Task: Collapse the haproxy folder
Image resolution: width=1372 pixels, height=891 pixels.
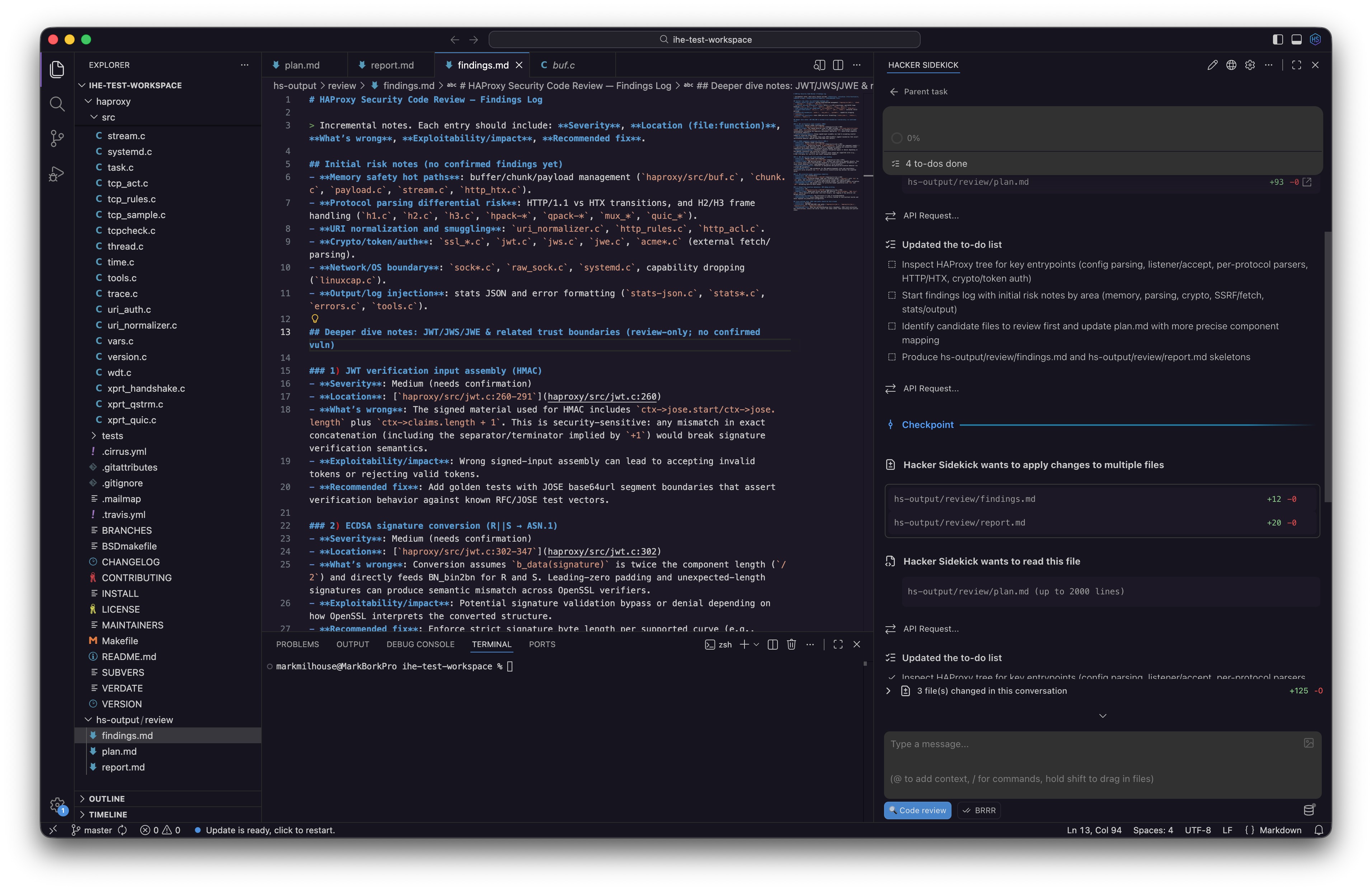Action: coord(88,102)
